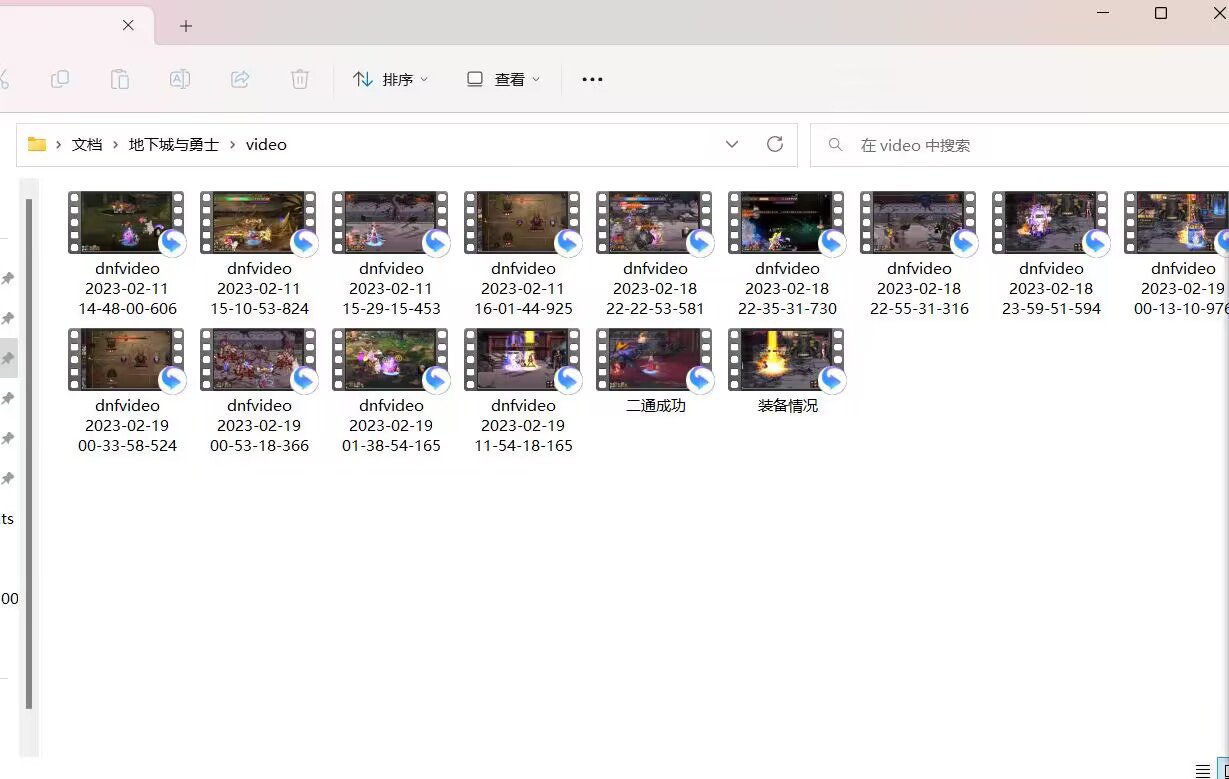Image resolution: width=1229 pixels, height=779 pixels.
Task: Select thumbnail of dnfvideo 2023-02-18 22-35-31-730
Action: click(x=787, y=223)
